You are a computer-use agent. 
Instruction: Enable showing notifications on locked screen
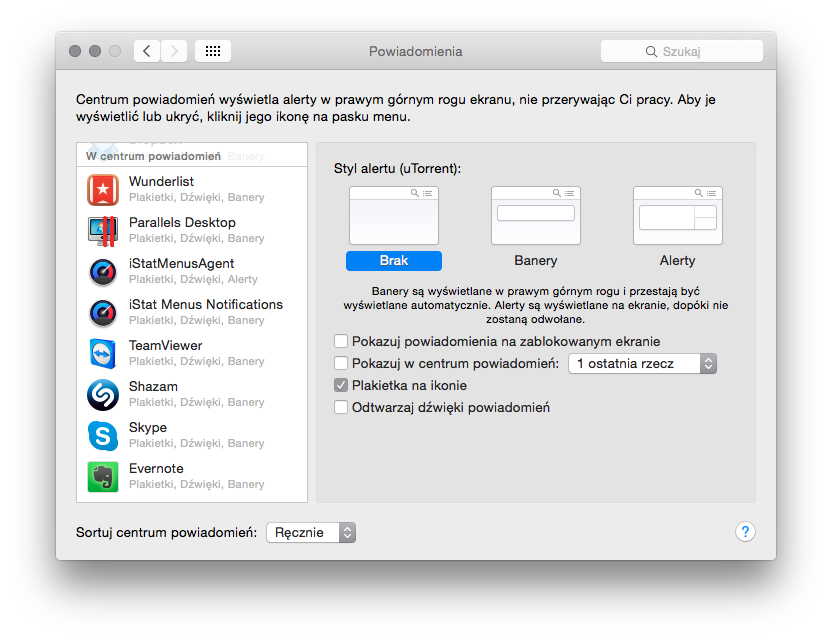[341, 342]
